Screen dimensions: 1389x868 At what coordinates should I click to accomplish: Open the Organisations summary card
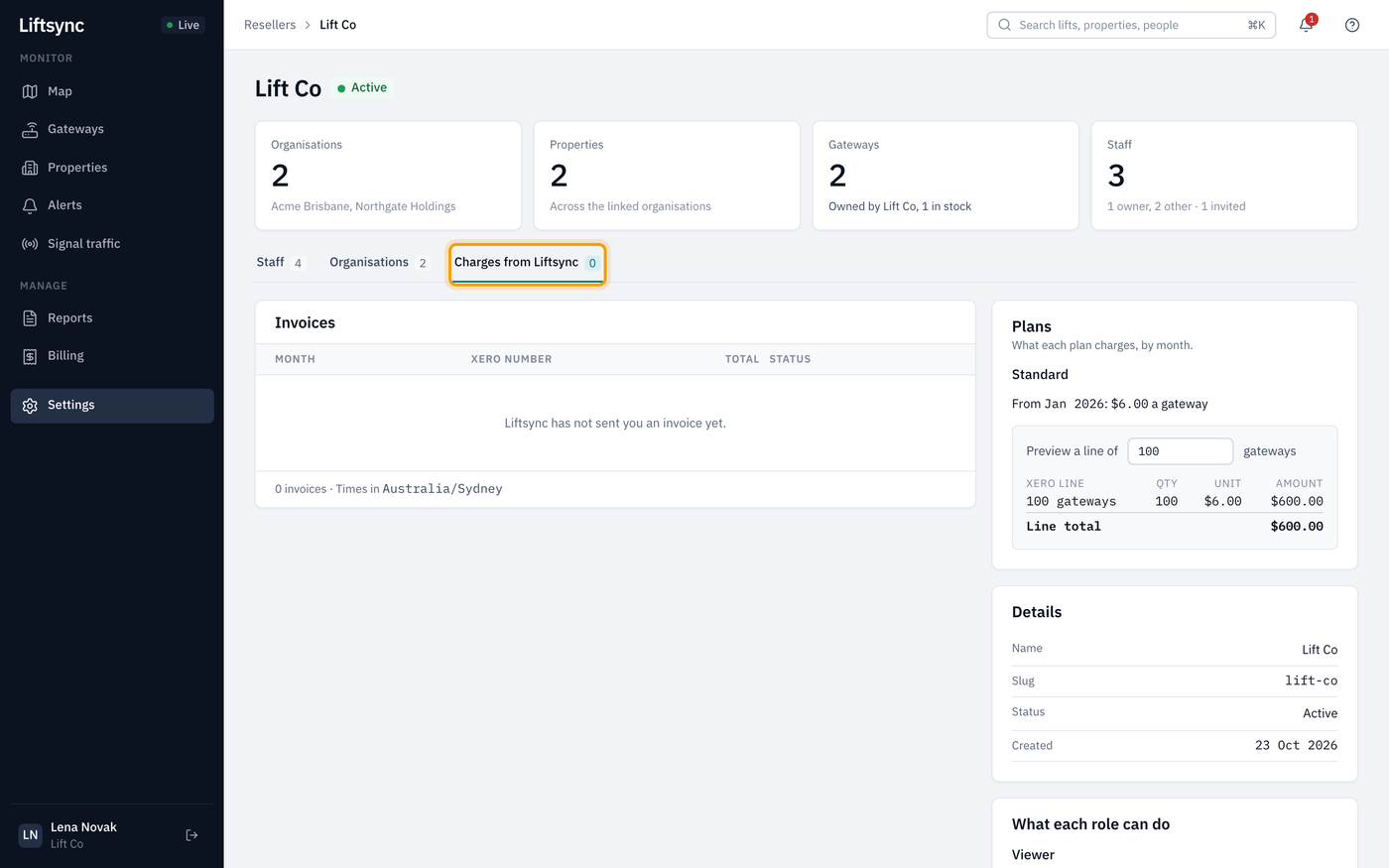click(x=388, y=176)
